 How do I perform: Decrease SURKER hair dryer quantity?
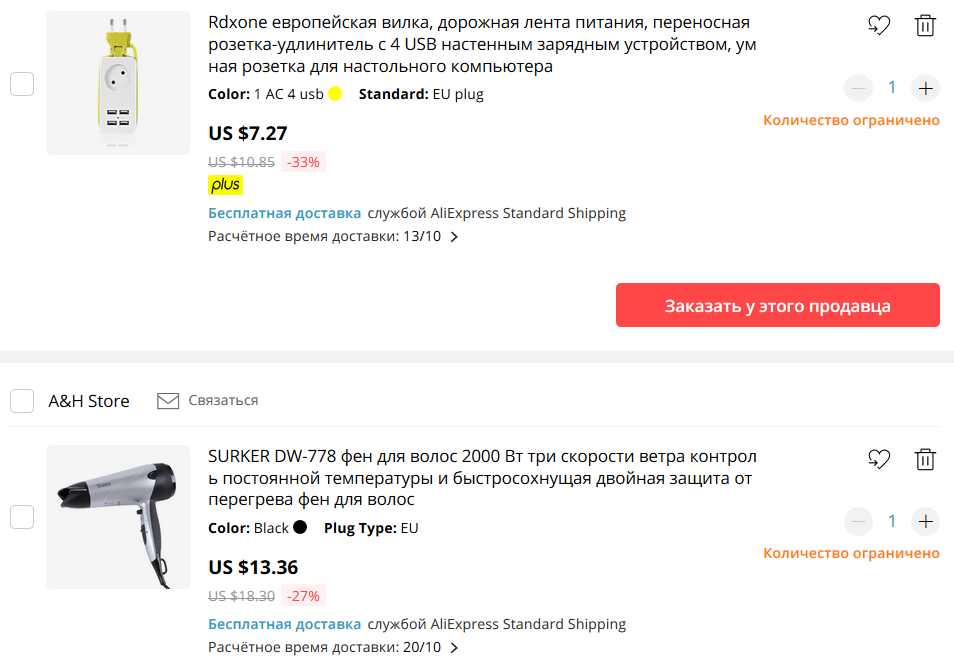(858, 521)
